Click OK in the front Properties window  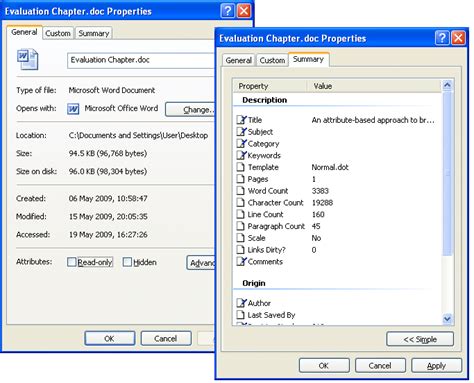click(x=323, y=366)
